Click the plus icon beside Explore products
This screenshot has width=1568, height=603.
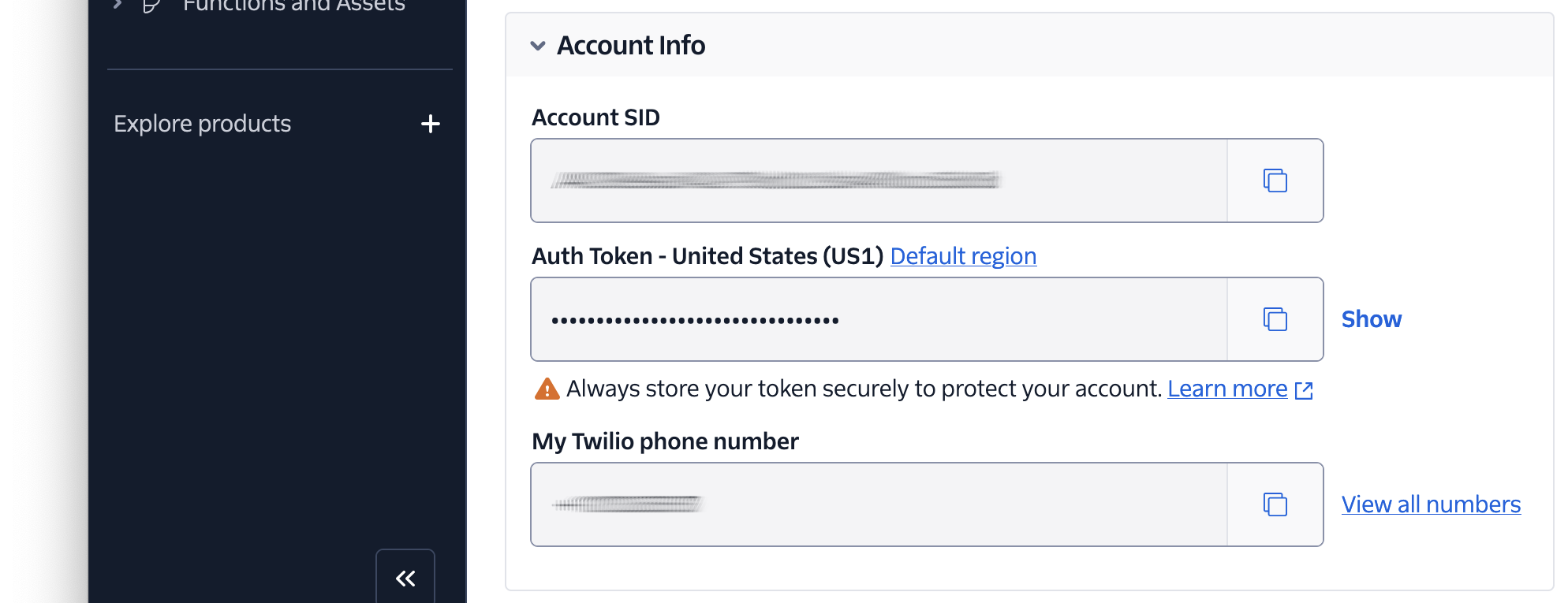coord(431,124)
